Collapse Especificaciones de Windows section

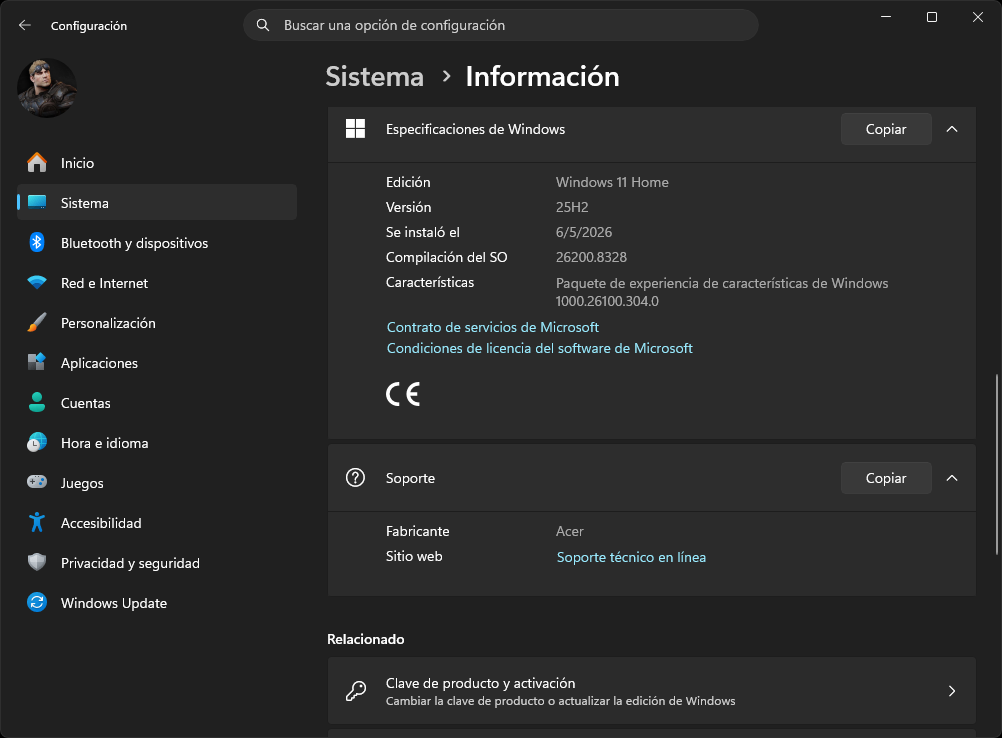point(952,129)
